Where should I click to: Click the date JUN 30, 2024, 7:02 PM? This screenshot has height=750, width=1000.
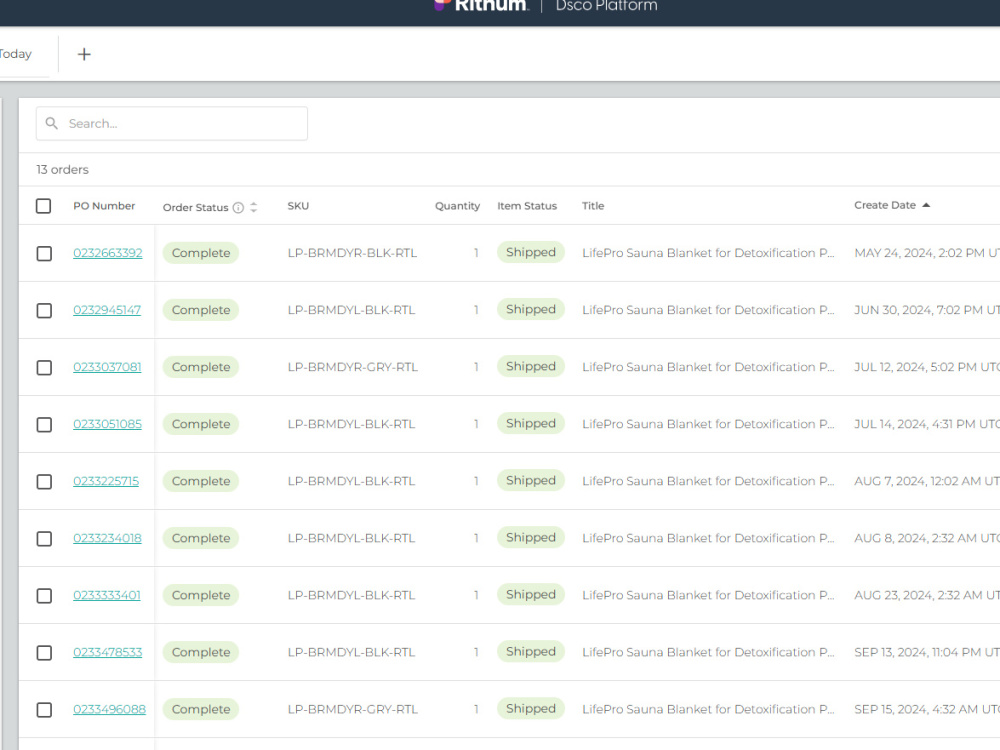click(x=927, y=310)
